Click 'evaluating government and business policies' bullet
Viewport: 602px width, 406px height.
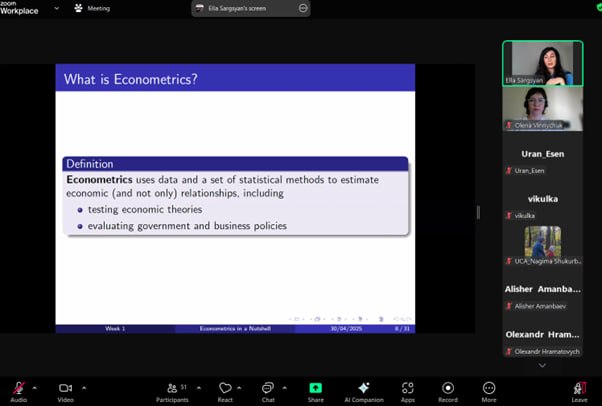tap(187, 226)
